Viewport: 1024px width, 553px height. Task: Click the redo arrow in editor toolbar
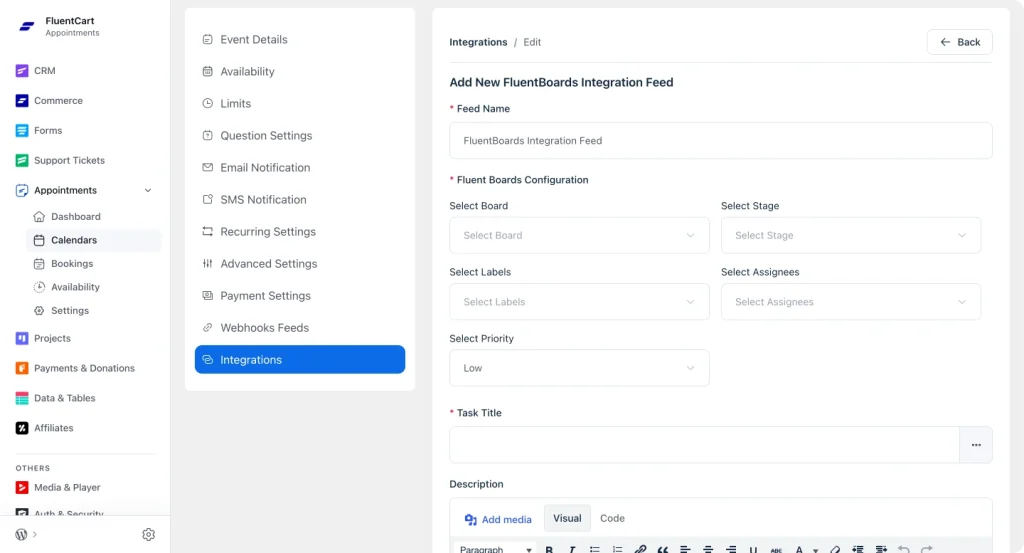click(x=927, y=549)
